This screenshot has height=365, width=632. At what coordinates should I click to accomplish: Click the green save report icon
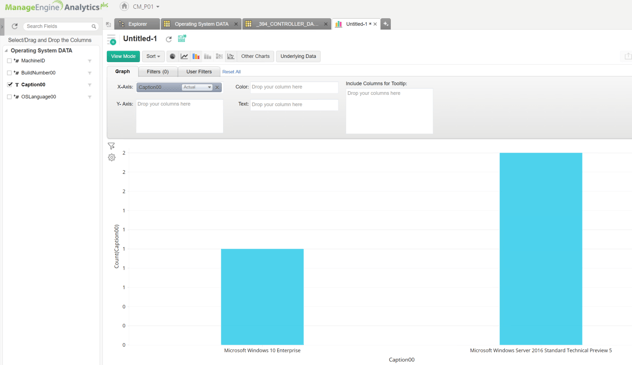click(182, 39)
